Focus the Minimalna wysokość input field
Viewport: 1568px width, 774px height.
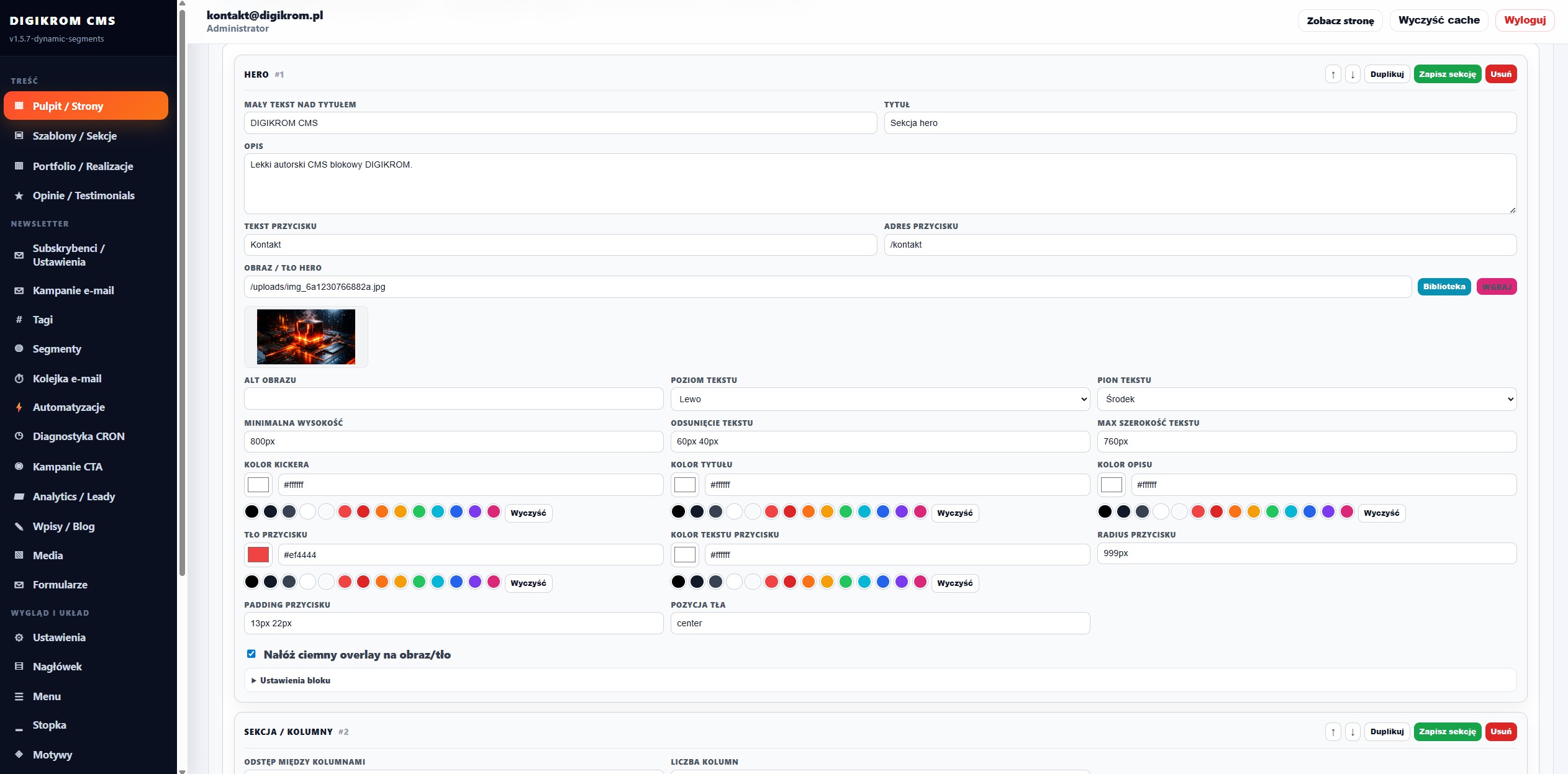[x=453, y=442]
